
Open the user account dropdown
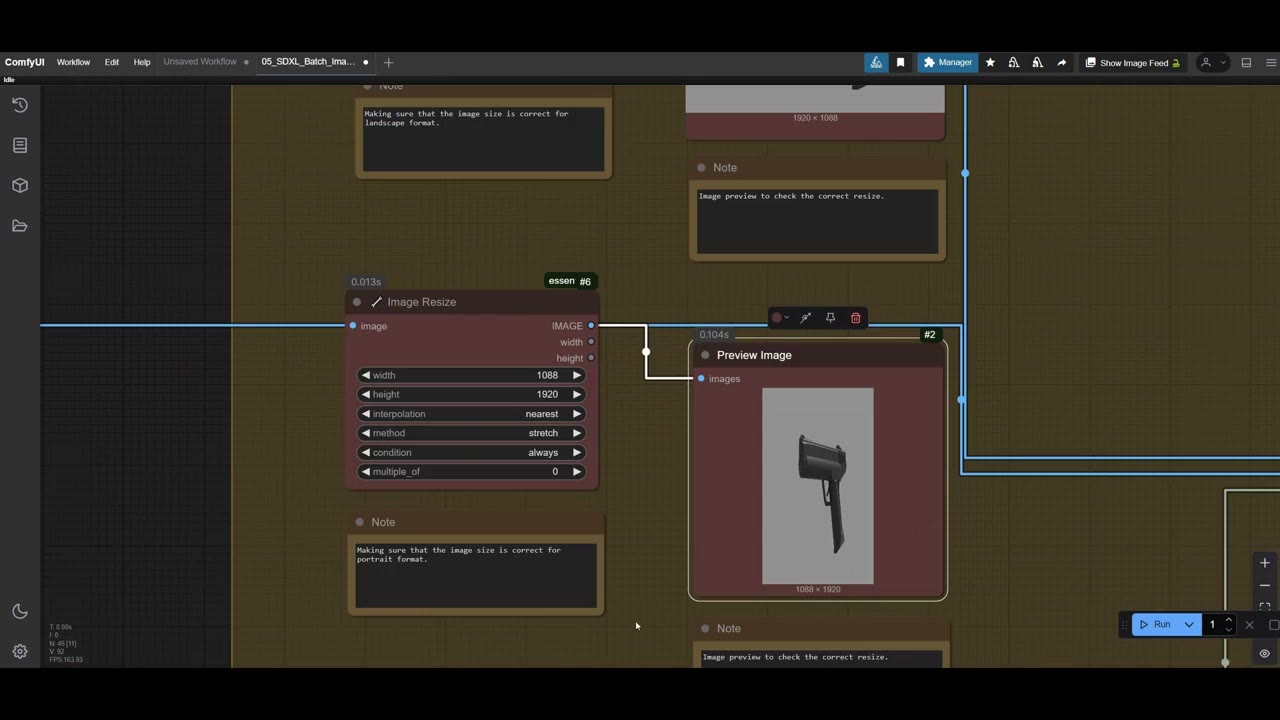[1212, 62]
